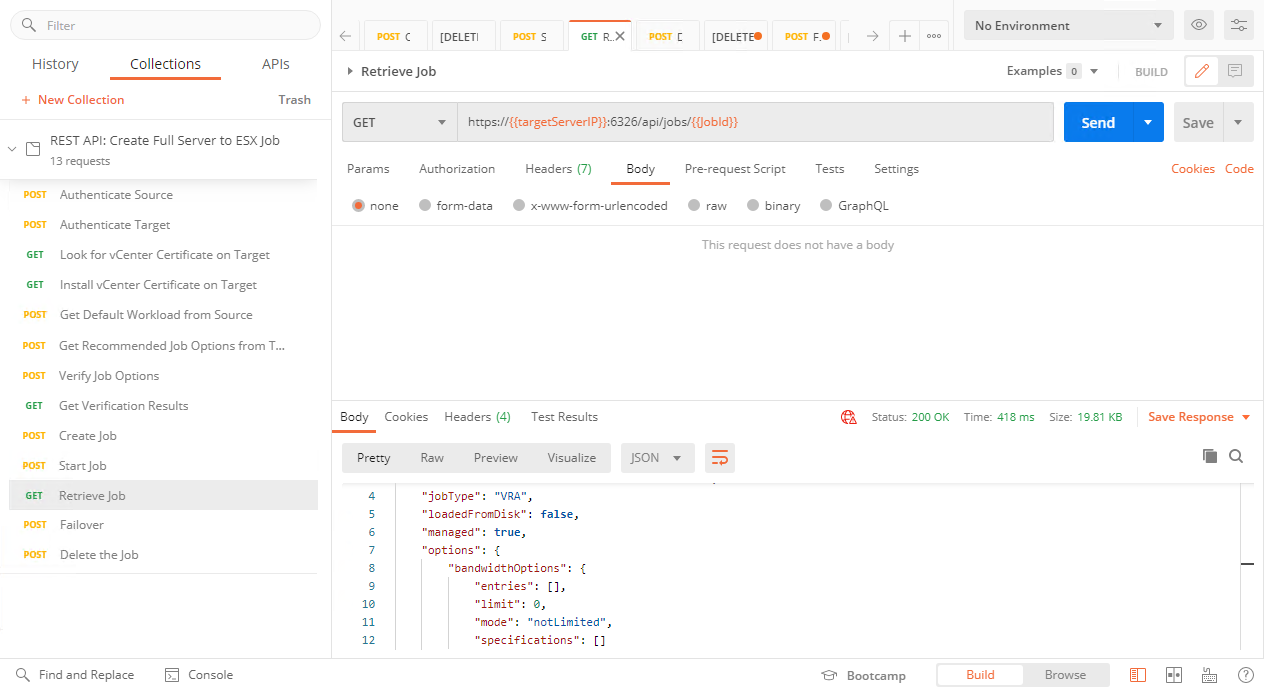Switch response view to Preview
The image size is (1264, 691).
click(x=496, y=458)
